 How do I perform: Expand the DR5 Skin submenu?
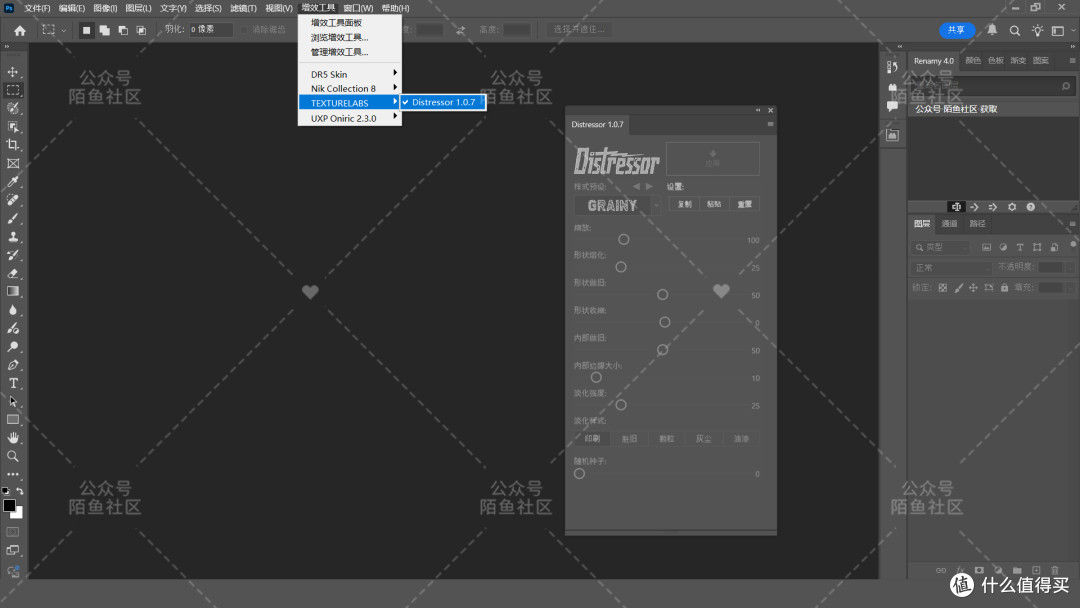349,74
